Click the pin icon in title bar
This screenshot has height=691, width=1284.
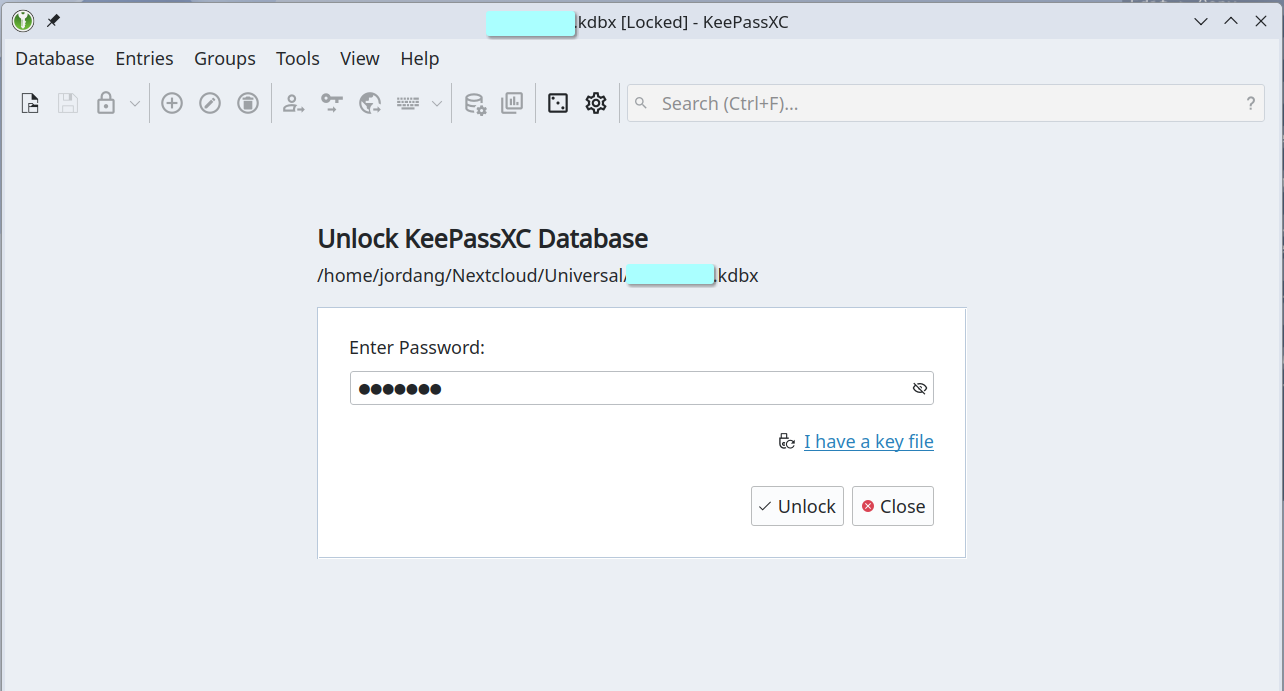point(53,21)
